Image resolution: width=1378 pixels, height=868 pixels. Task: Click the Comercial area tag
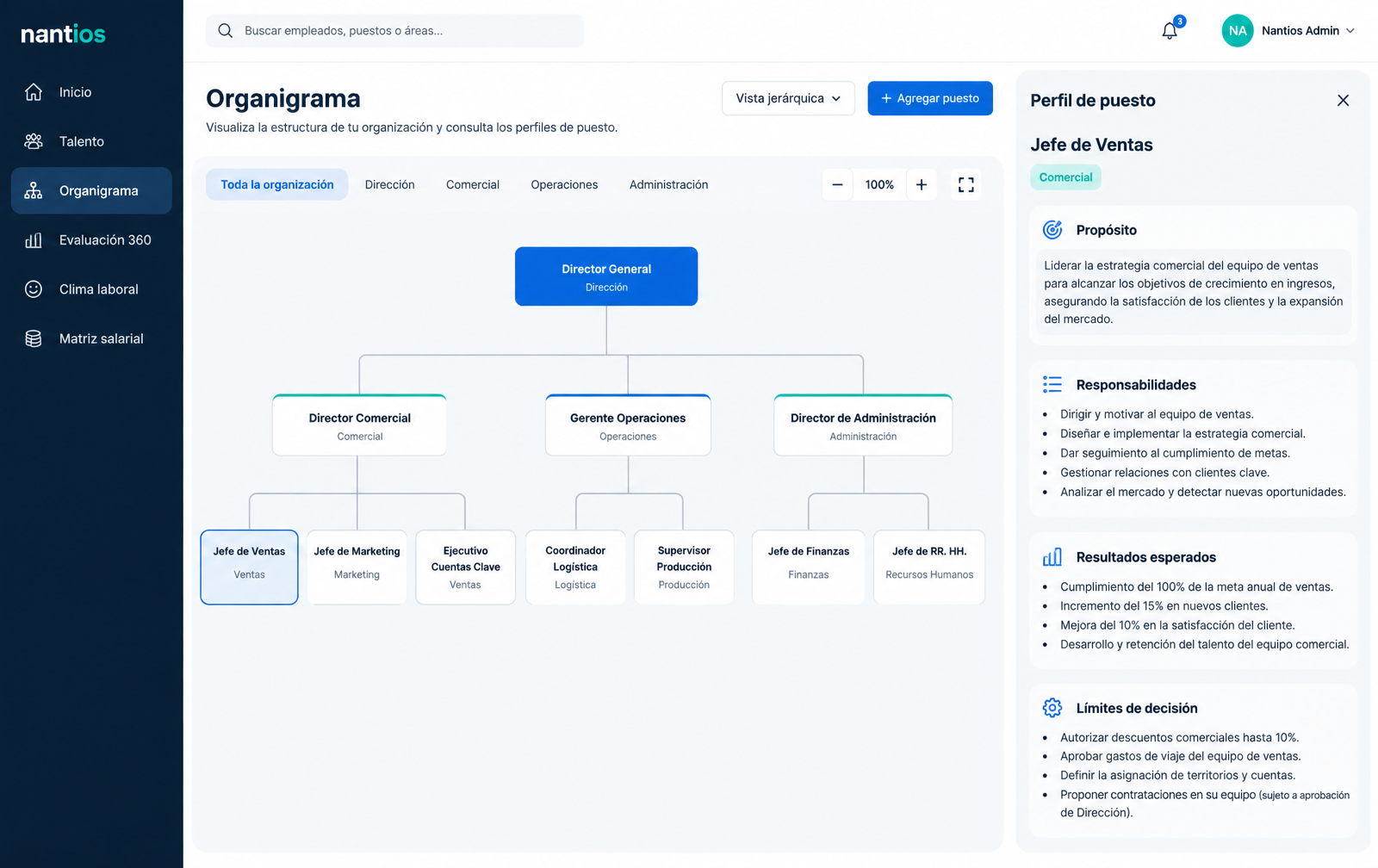(x=1065, y=177)
